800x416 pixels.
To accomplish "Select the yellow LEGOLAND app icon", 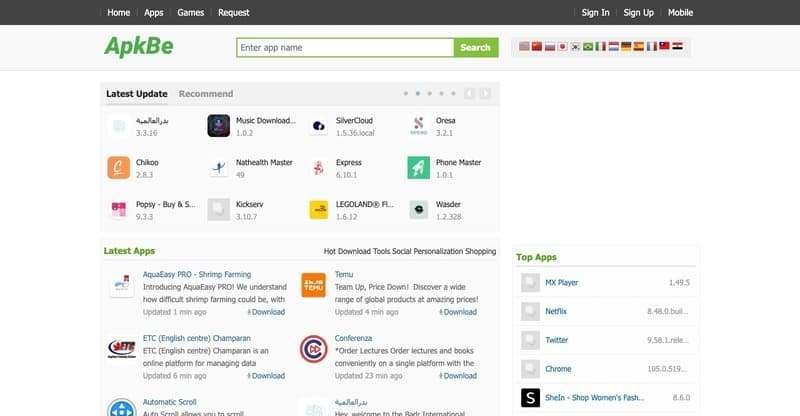I will (x=319, y=210).
